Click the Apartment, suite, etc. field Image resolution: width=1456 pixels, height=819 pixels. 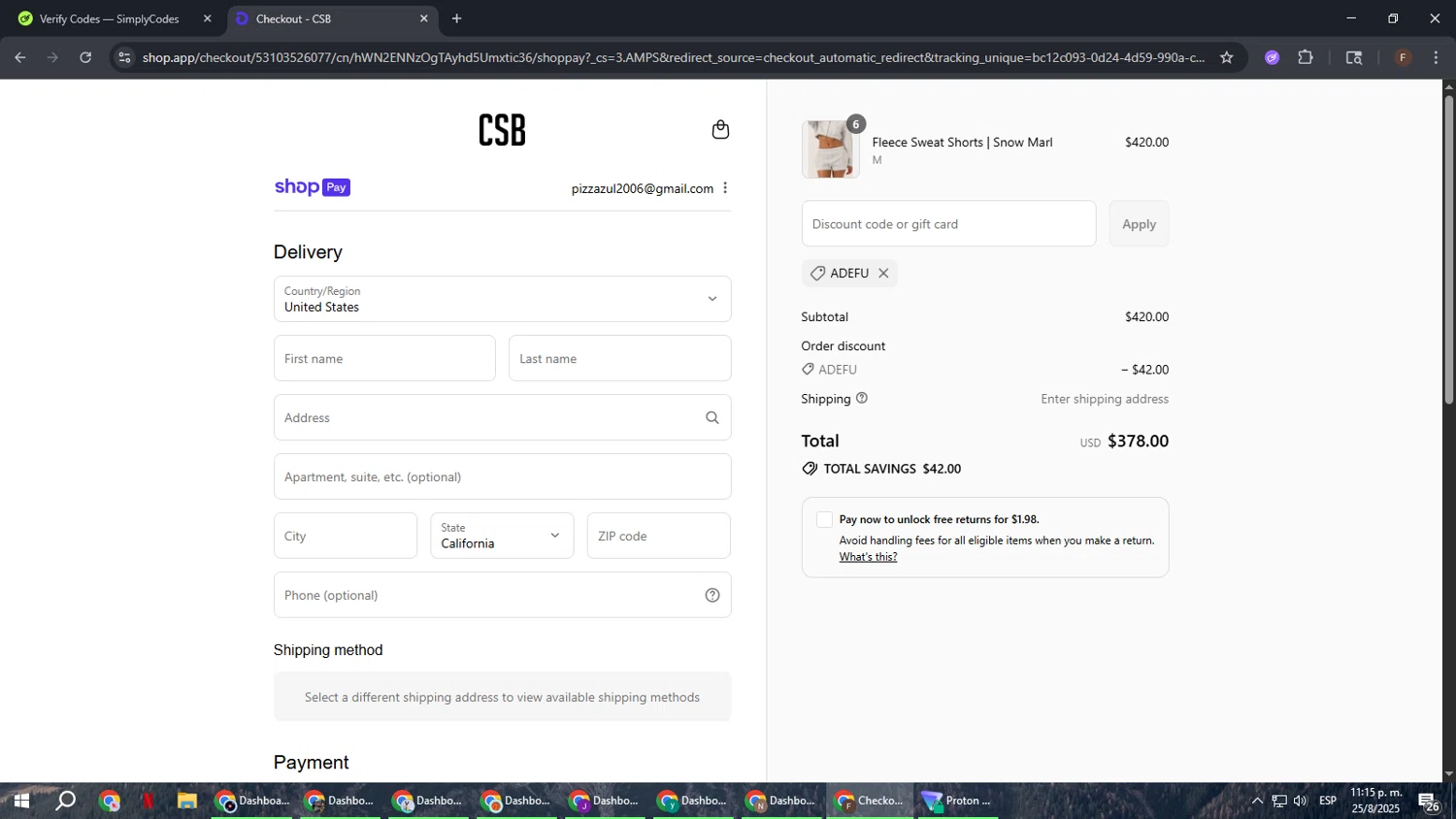coord(502,476)
